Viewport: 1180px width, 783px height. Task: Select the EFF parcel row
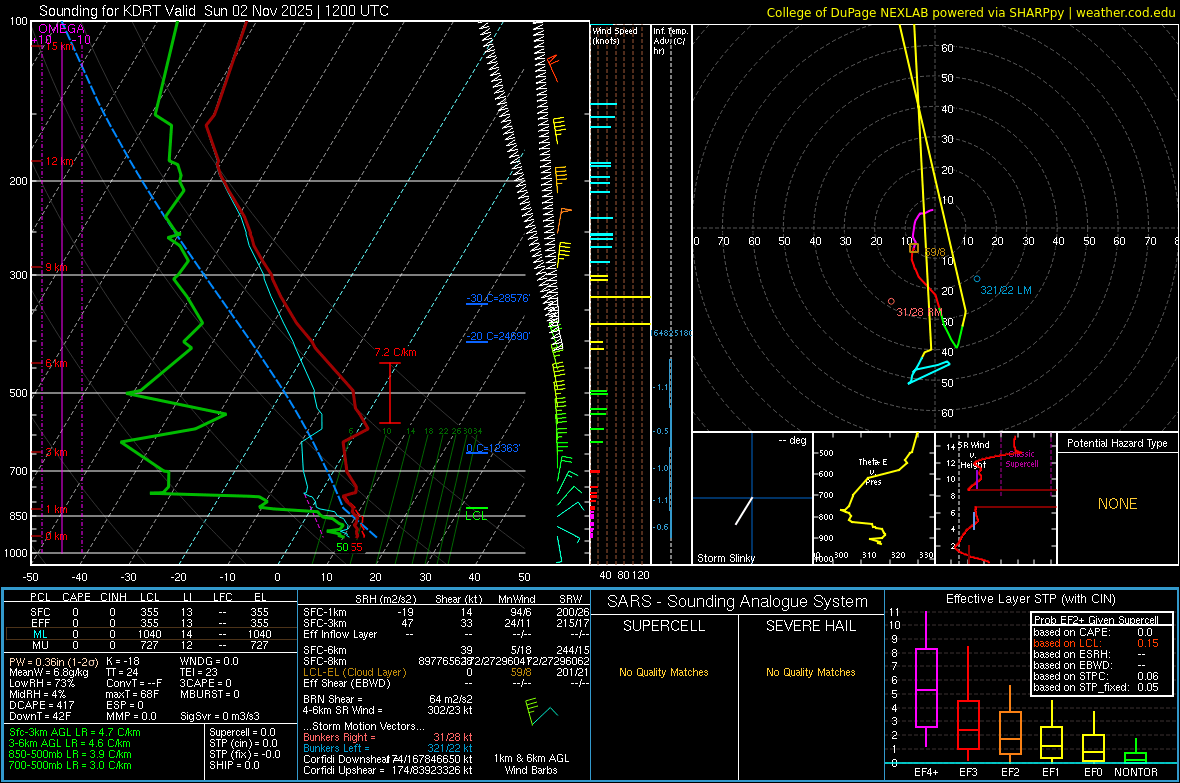[150, 623]
